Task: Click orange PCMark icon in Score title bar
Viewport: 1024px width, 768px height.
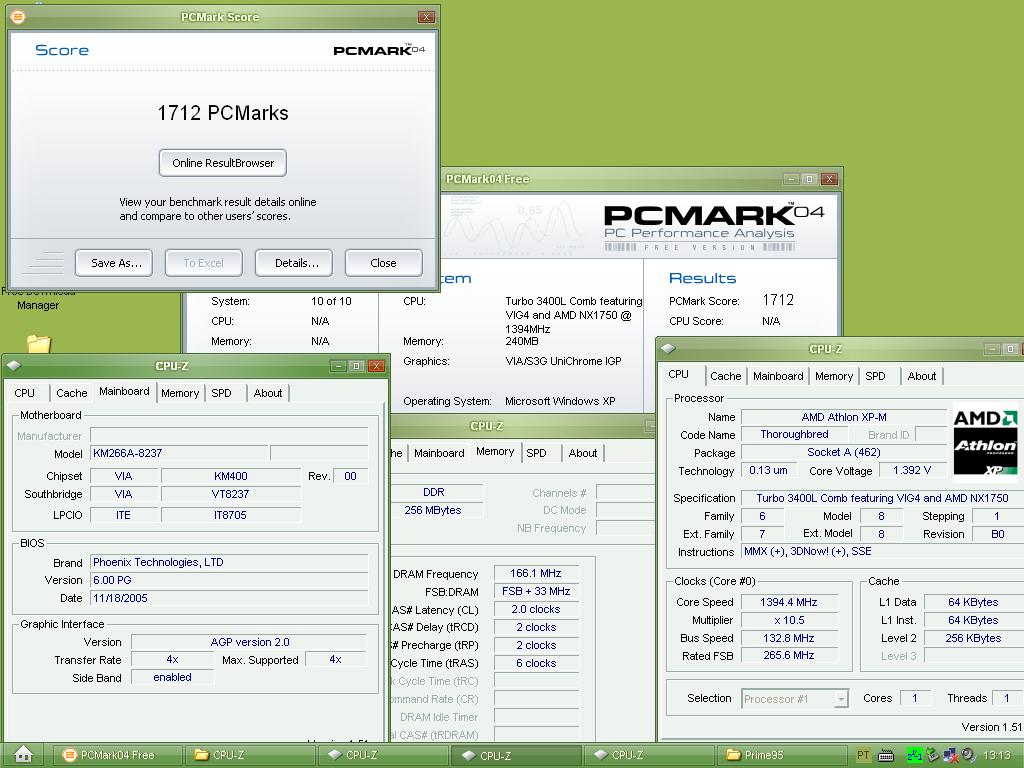Action: click(18, 17)
